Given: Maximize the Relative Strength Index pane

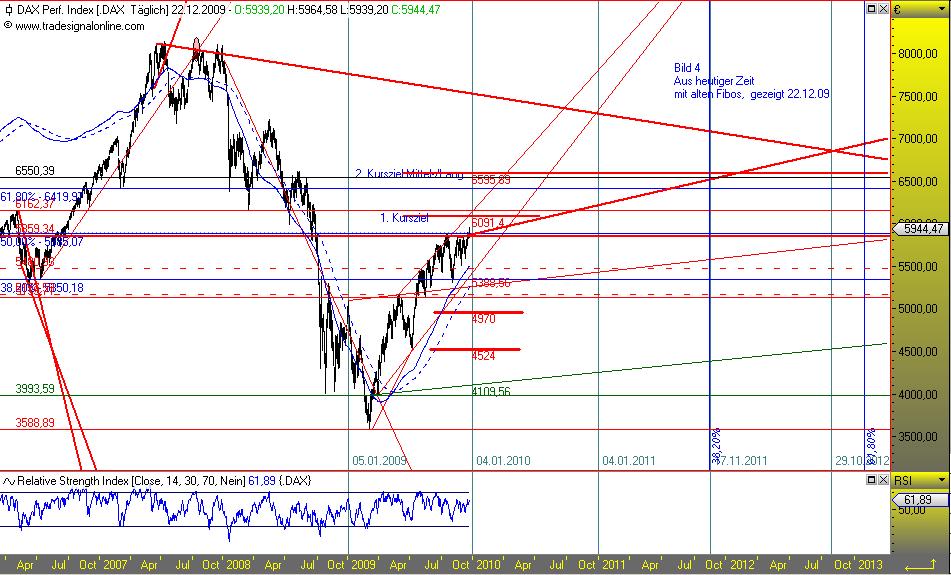Looking at the screenshot, I should click(x=872, y=480).
